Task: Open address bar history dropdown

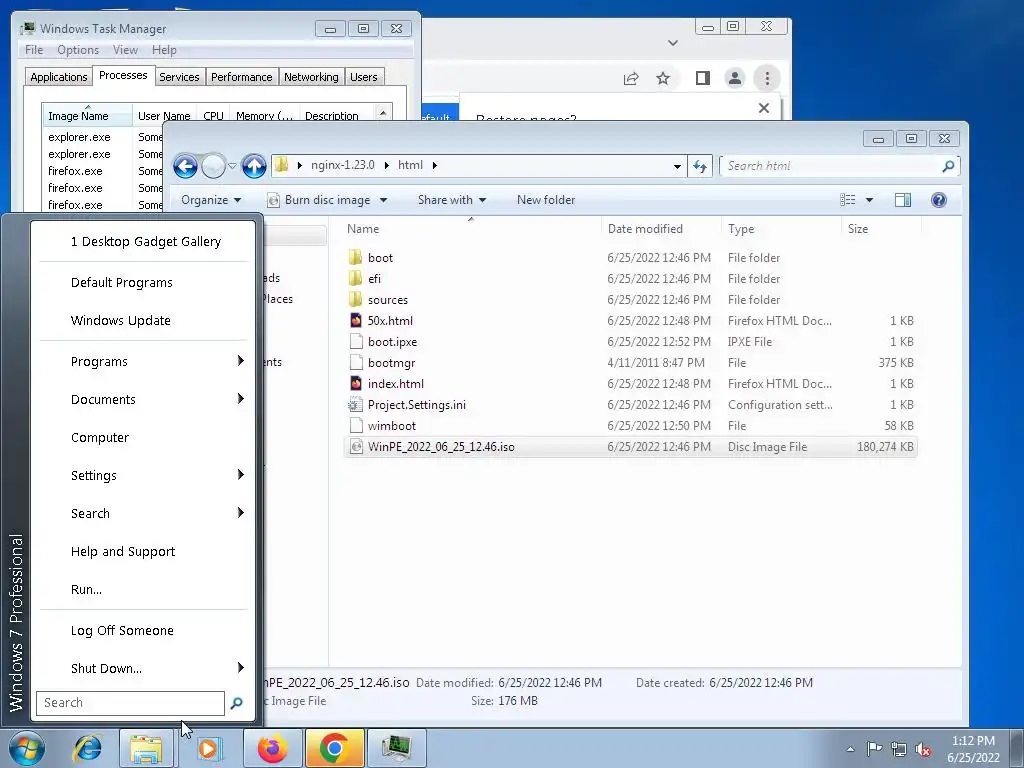Action: pyautogui.click(x=677, y=167)
